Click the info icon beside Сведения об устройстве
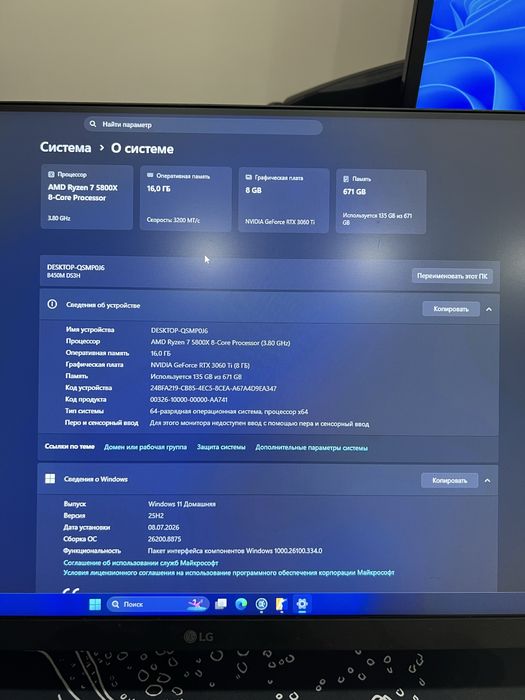Screen dimensions: 525x700 pos(52,304)
